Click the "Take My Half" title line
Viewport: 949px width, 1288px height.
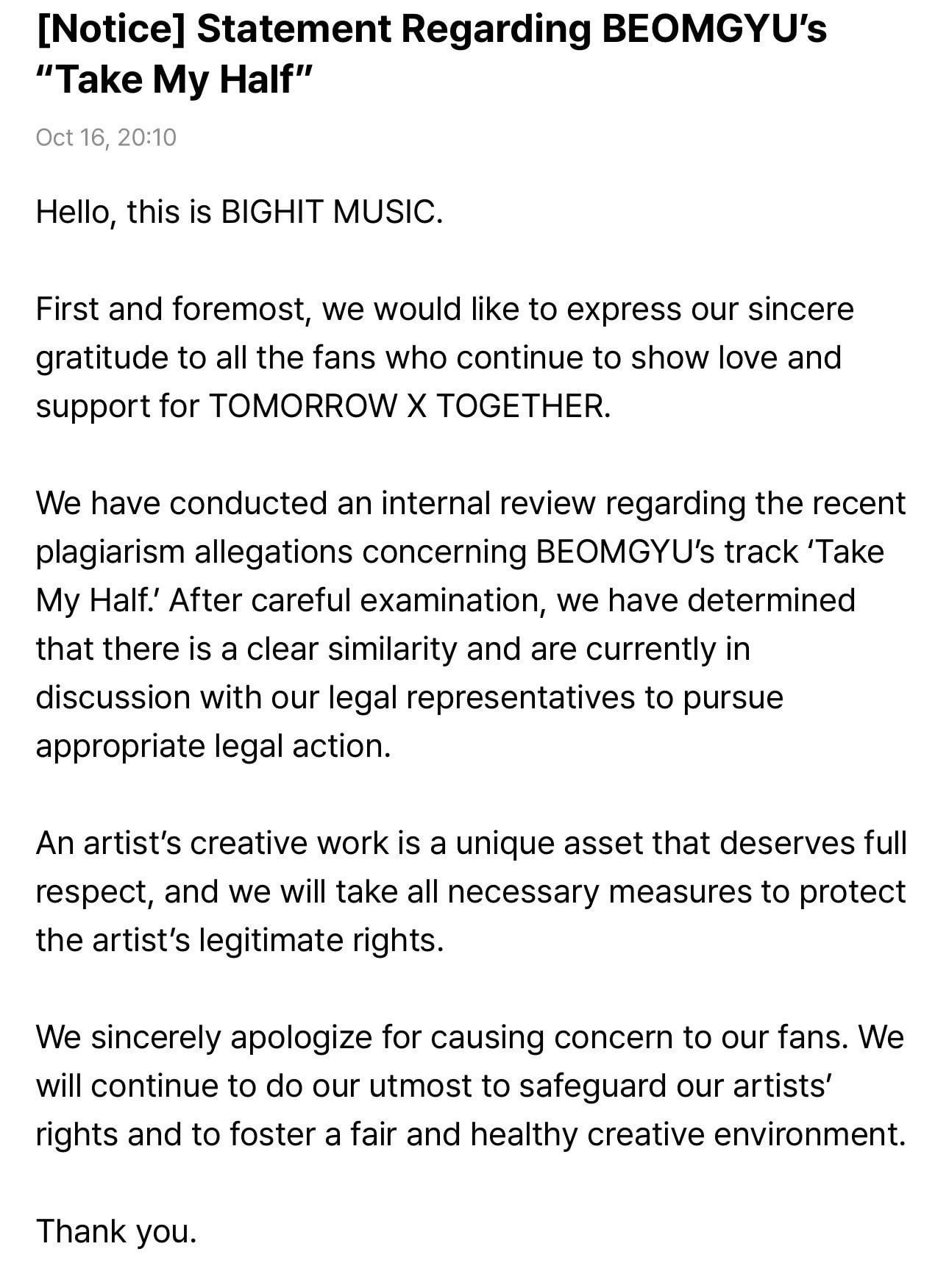coord(175,79)
